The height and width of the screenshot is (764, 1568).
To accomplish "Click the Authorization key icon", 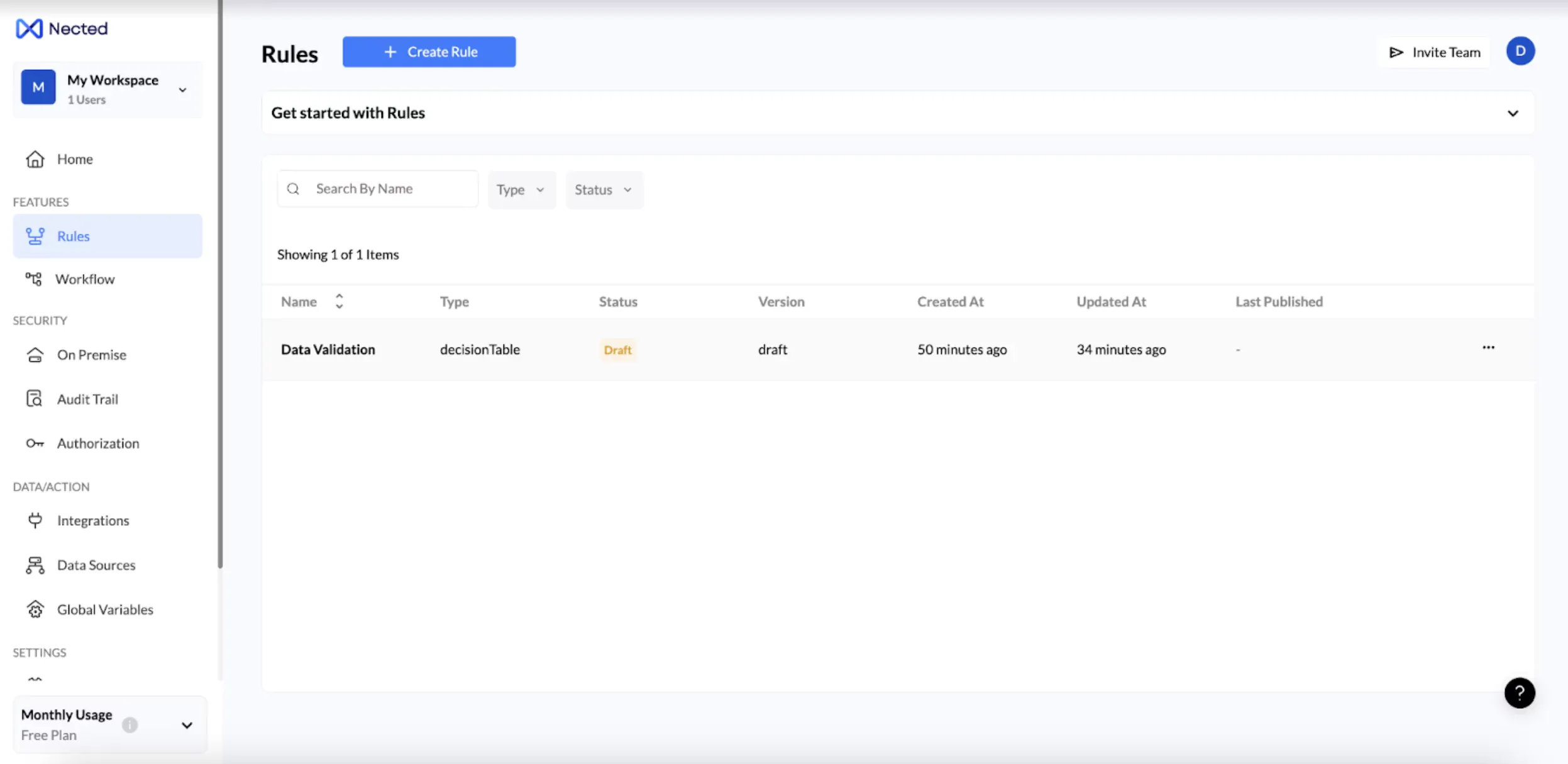I will 35,444.
